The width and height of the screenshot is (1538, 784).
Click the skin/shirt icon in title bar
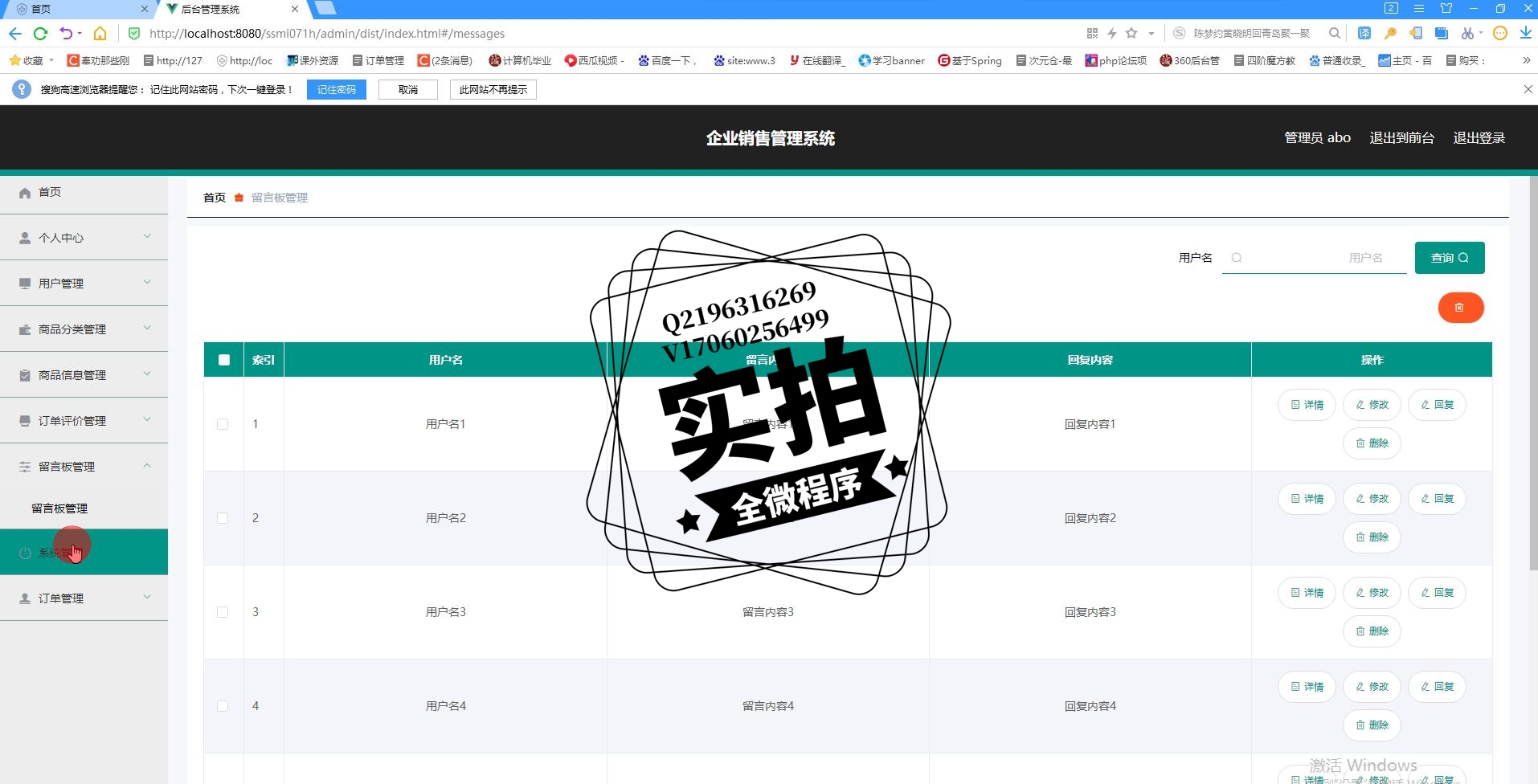[x=1446, y=8]
